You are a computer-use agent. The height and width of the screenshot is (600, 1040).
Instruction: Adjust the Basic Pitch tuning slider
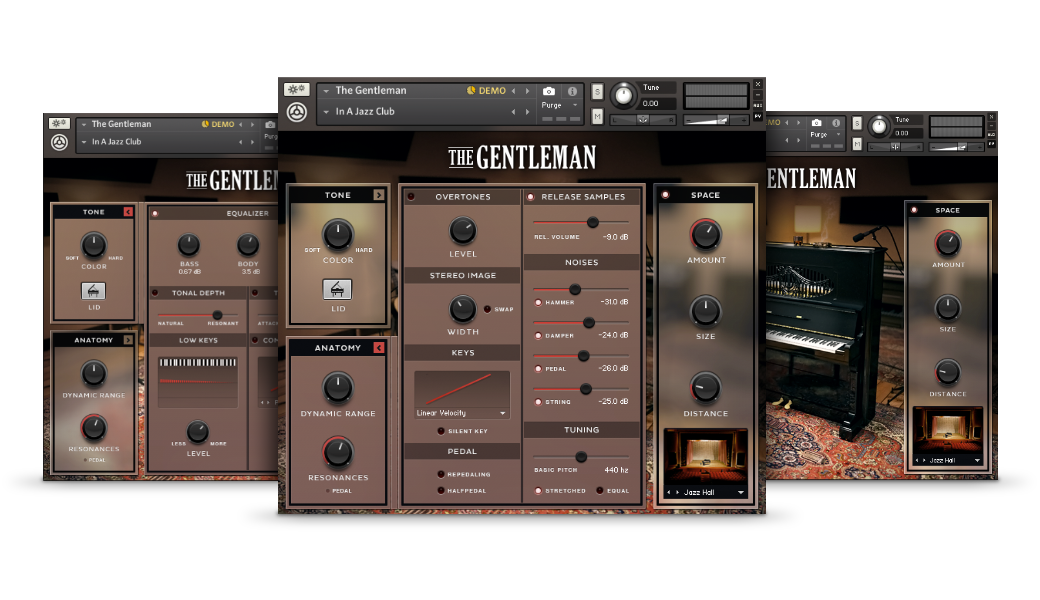coord(581,457)
